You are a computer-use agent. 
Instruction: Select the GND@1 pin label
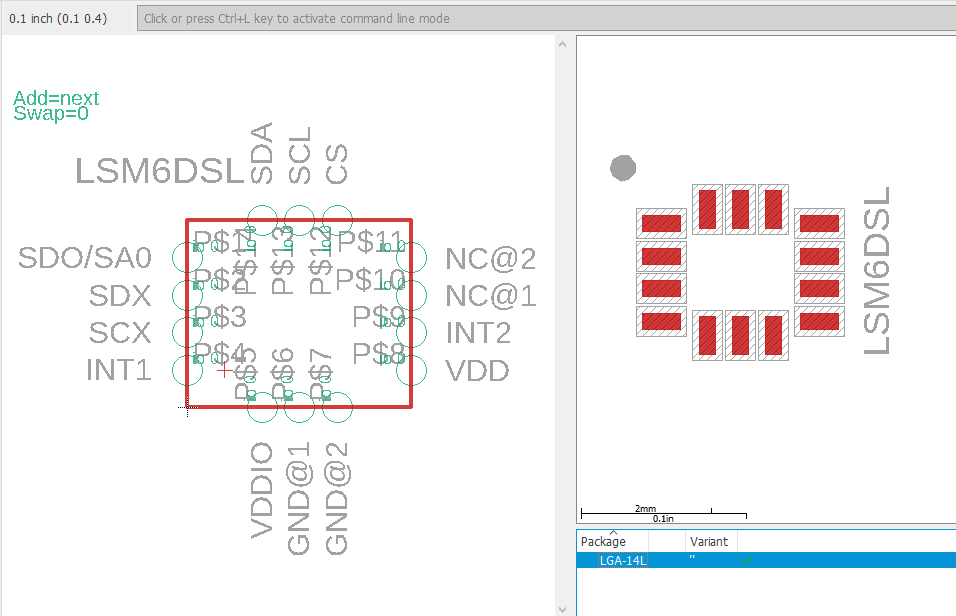click(x=299, y=499)
